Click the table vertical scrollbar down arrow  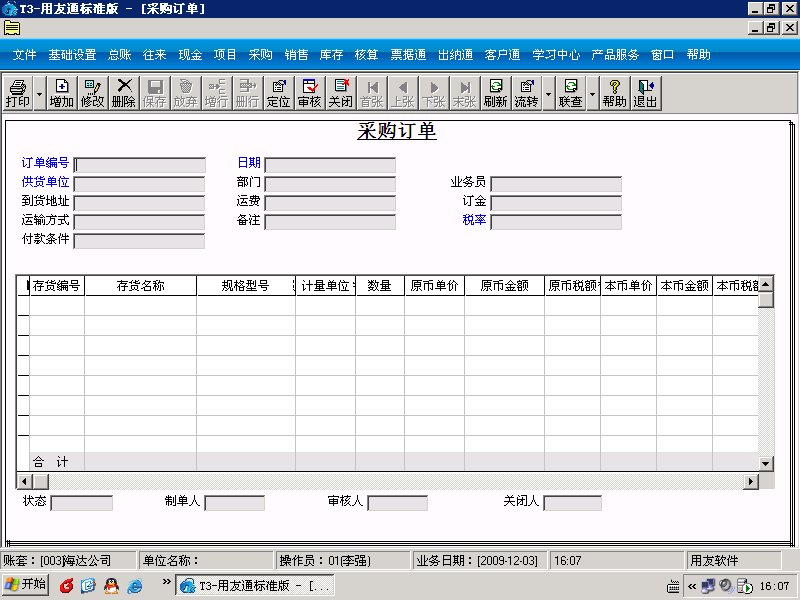[x=766, y=463]
